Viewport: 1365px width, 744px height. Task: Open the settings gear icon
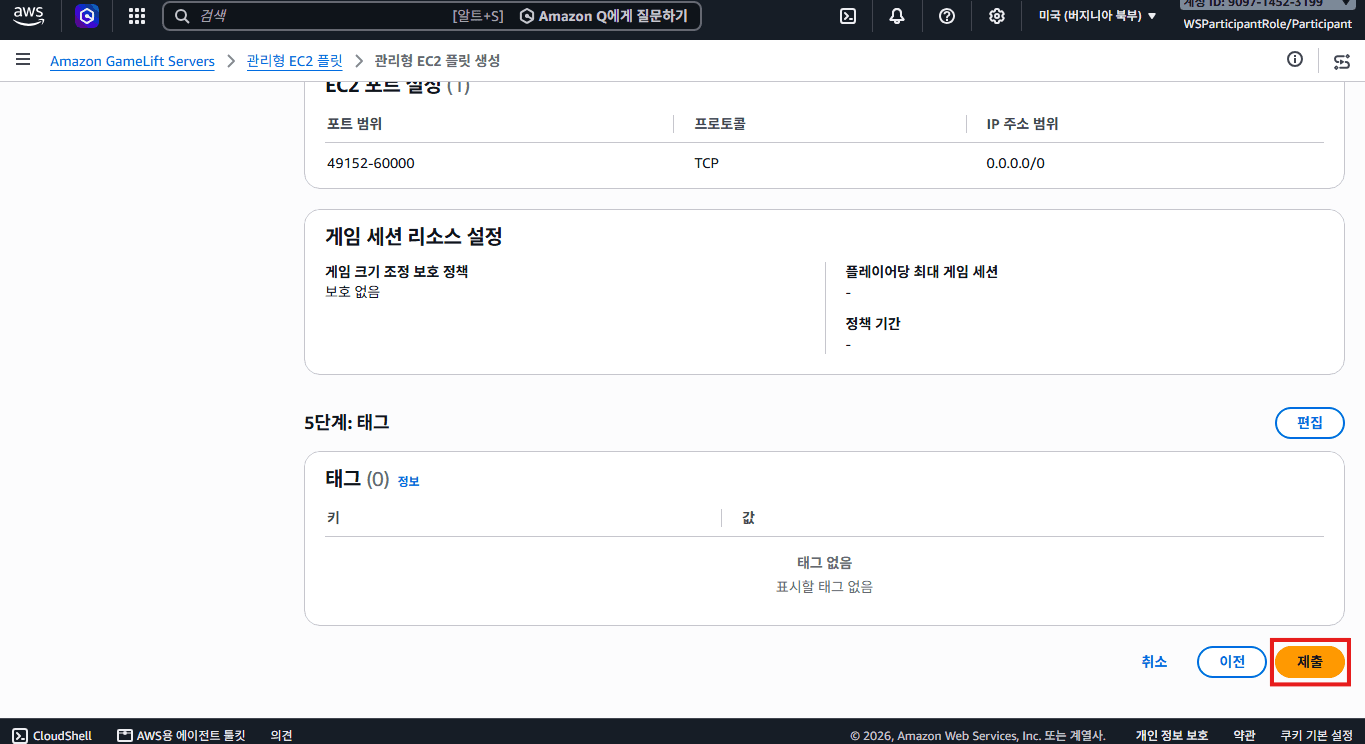click(997, 16)
